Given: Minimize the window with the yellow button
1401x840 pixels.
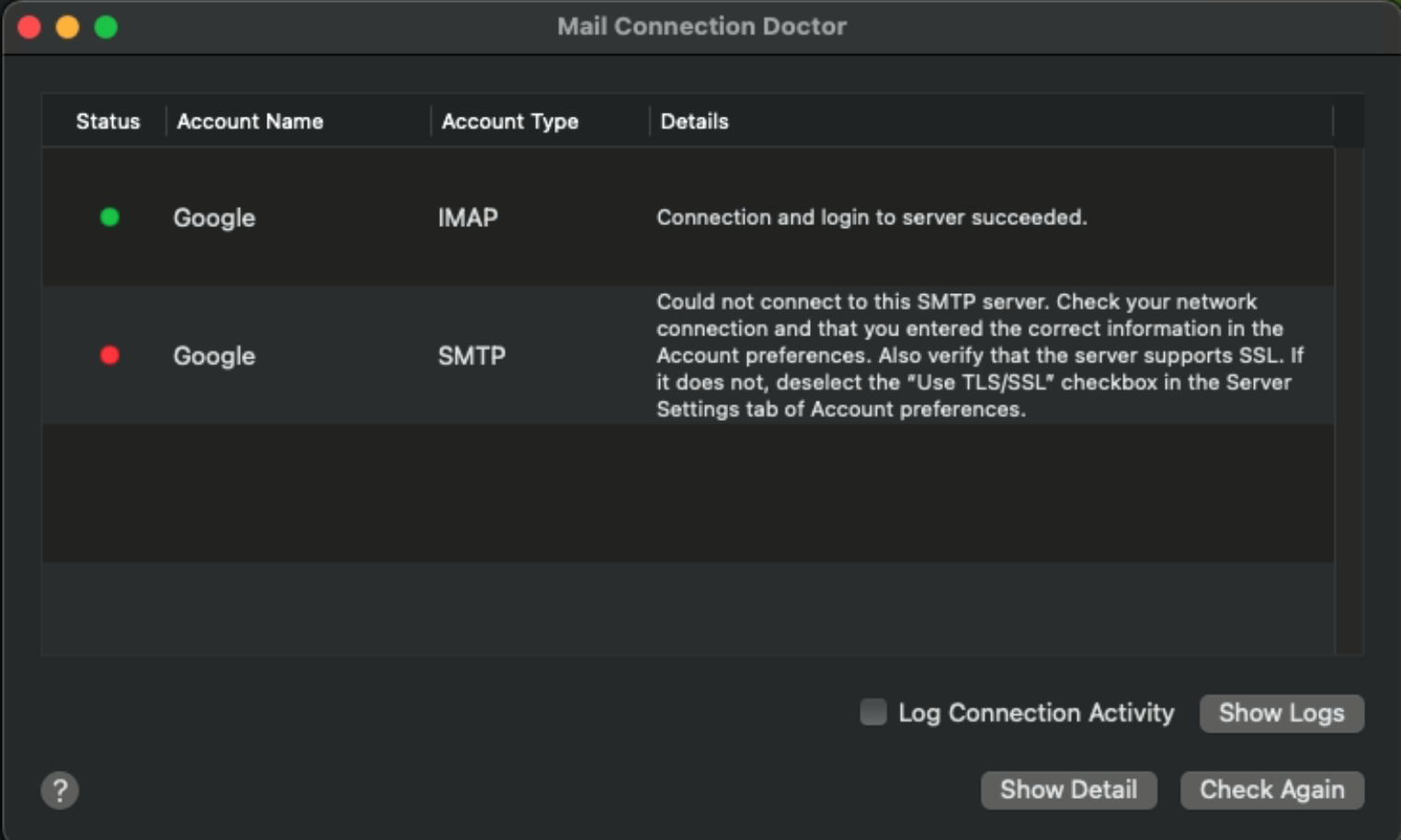Looking at the screenshot, I should point(67,28).
